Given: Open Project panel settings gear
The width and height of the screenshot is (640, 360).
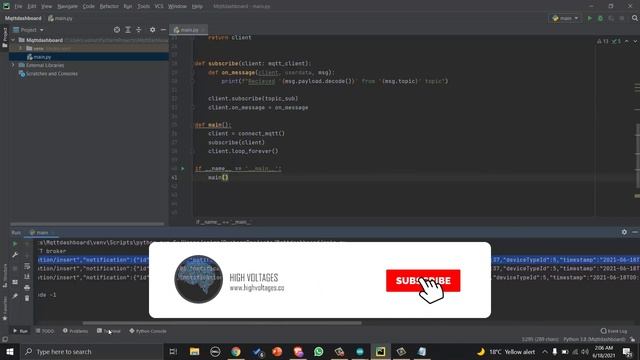Looking at the screenshot, I should click(x=152, y=30).
